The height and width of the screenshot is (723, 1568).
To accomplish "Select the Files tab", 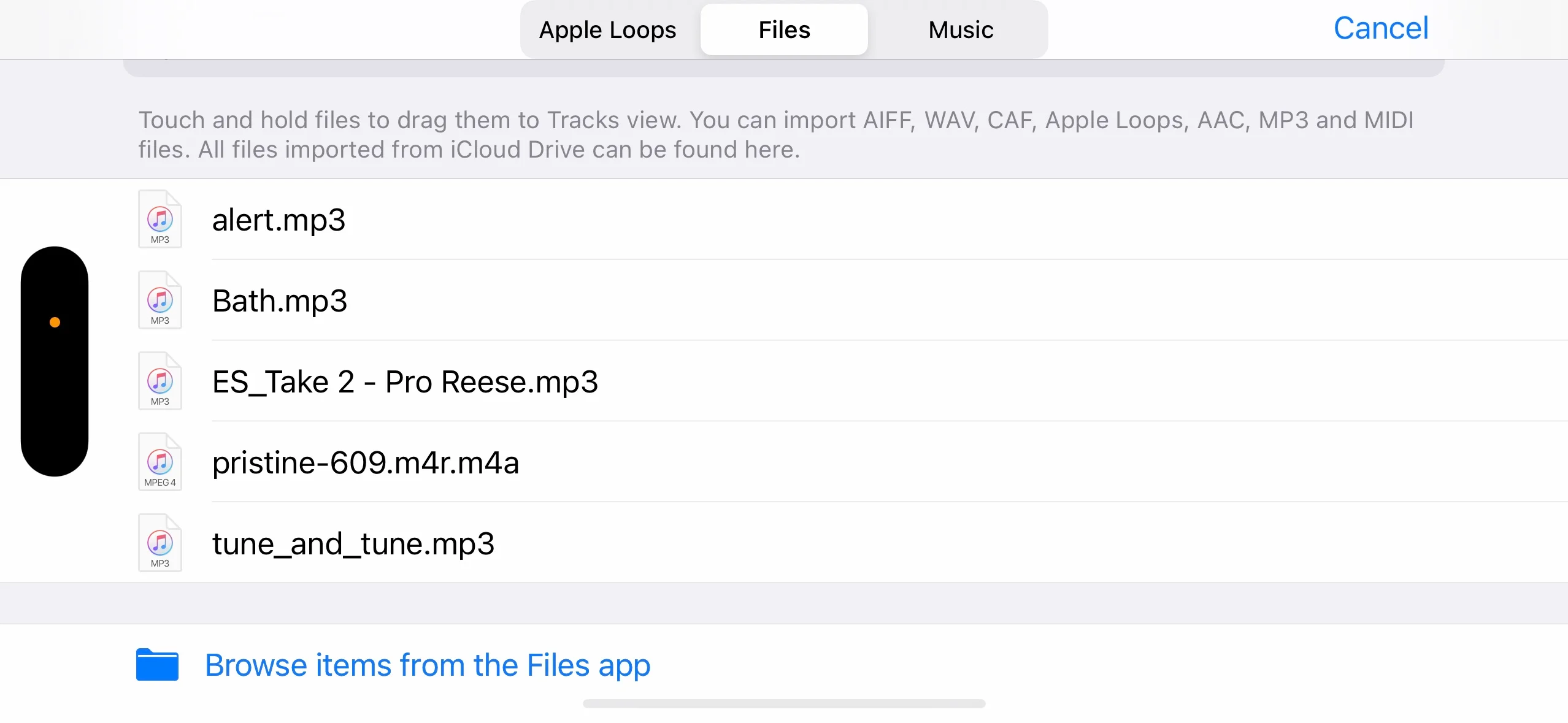I will 784,29.
